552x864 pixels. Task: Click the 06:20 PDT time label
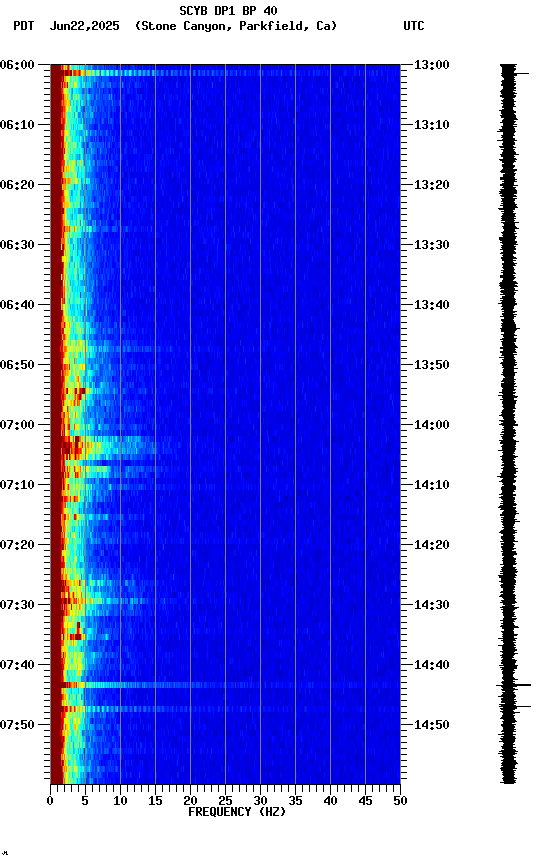coord(17,185)
